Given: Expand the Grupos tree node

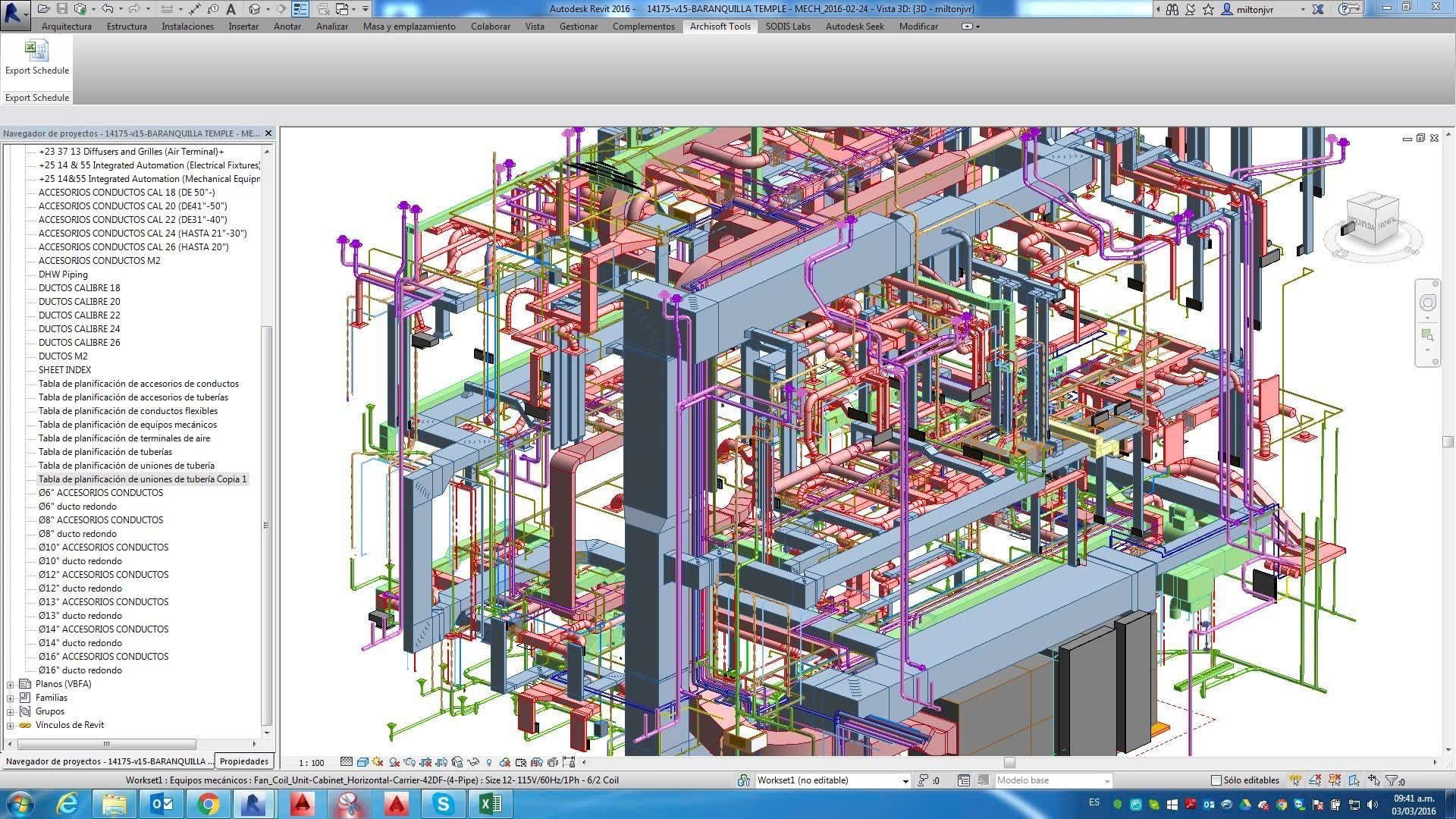Looking at the screenshot, I should point(11,711).
